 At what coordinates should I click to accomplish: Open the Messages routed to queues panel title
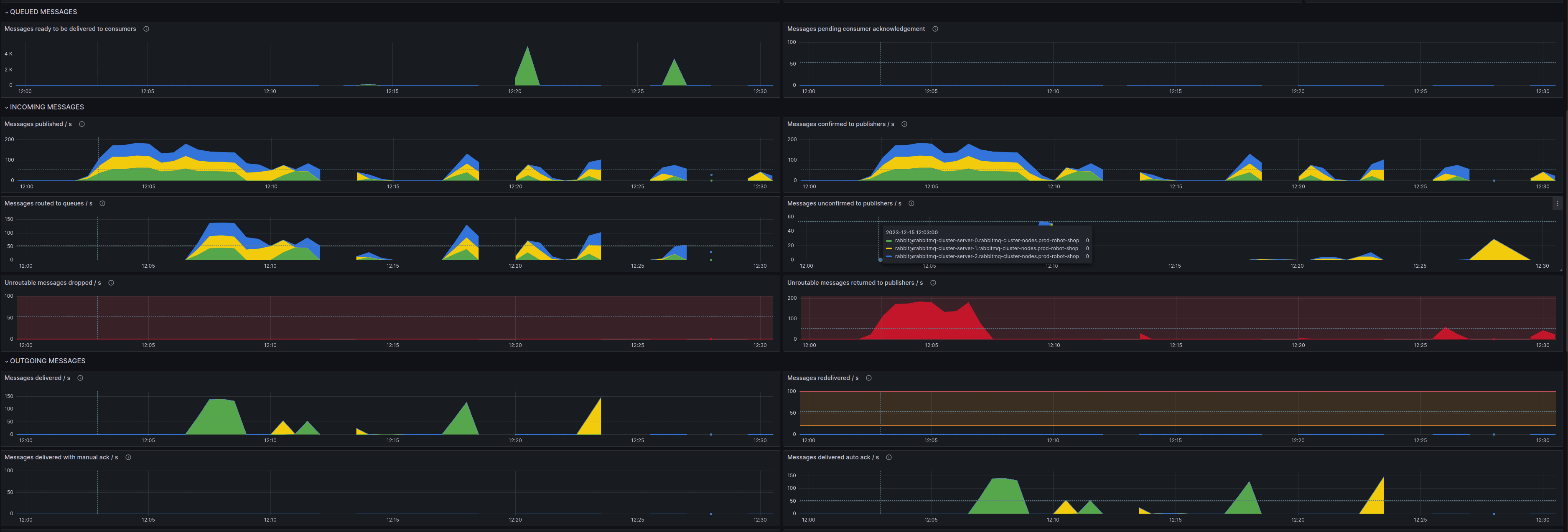[48, 204]
